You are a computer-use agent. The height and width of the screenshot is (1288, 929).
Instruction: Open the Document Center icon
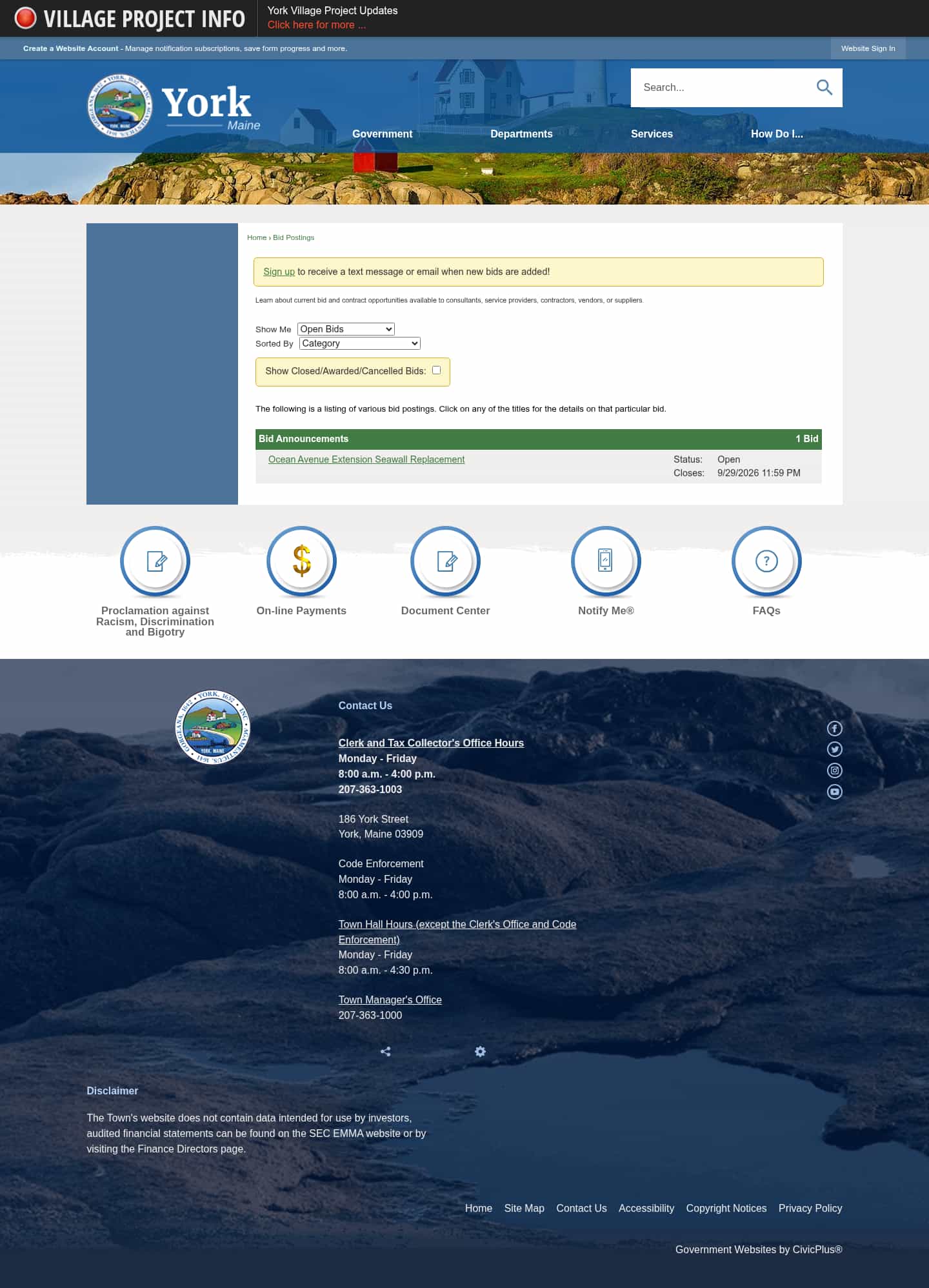click(x=445, y=561)
